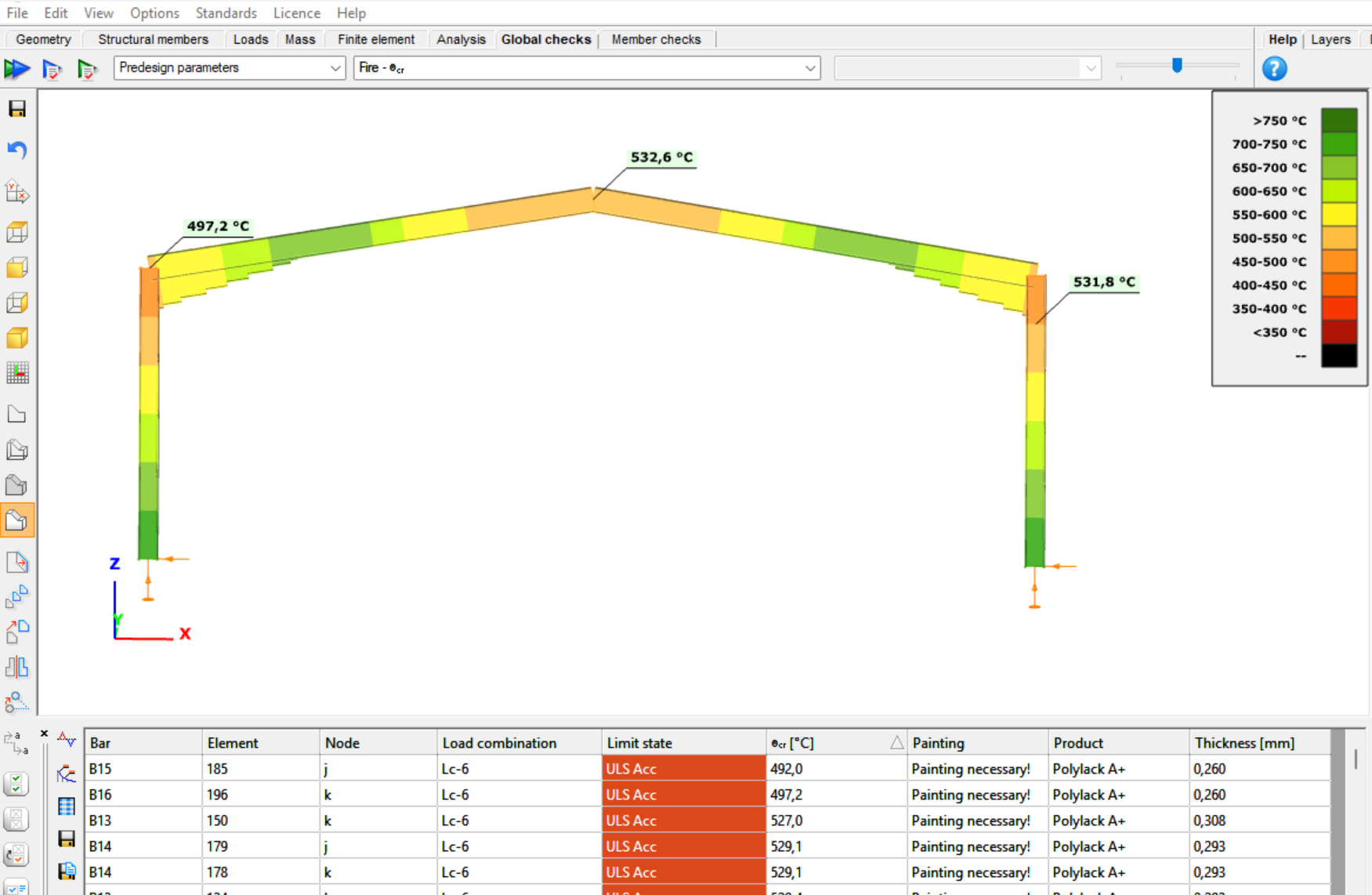The width and height of the screenshot is (1372, 895).
Task: Open the empty dropdown beside the slider
Action: pos(967,68)
